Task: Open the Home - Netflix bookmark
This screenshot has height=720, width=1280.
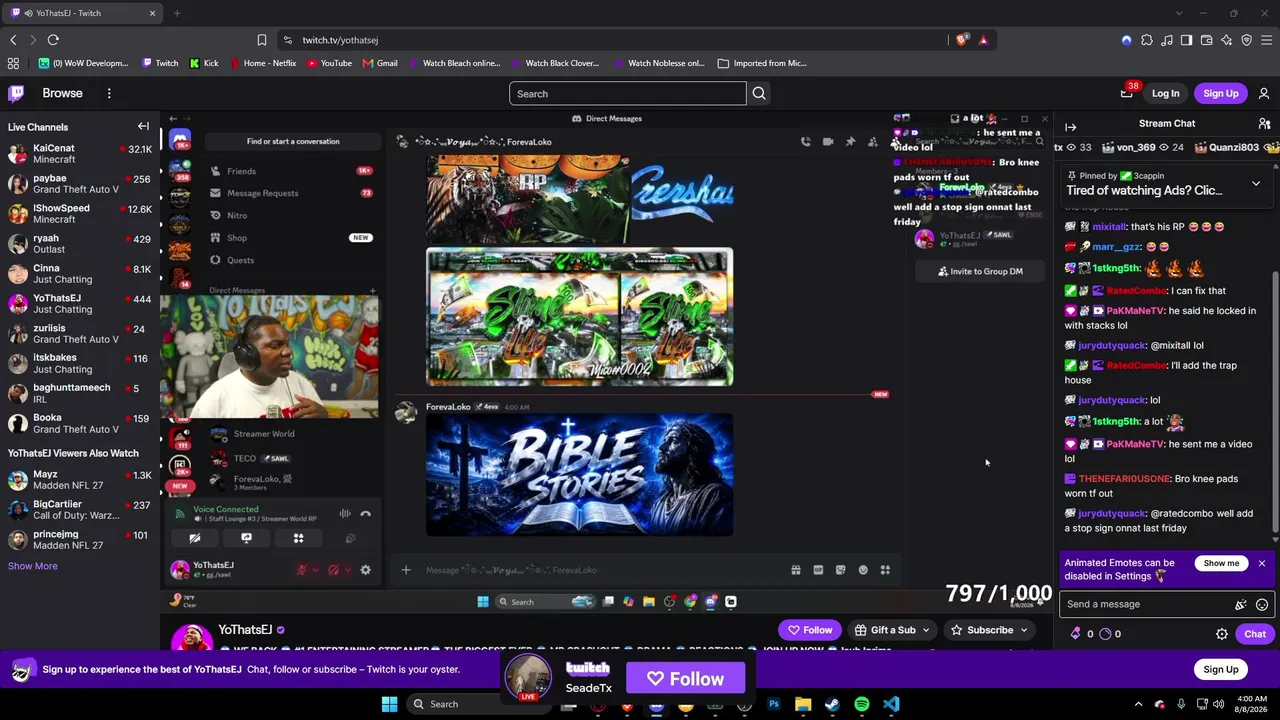Action: (x=263, y=63)
